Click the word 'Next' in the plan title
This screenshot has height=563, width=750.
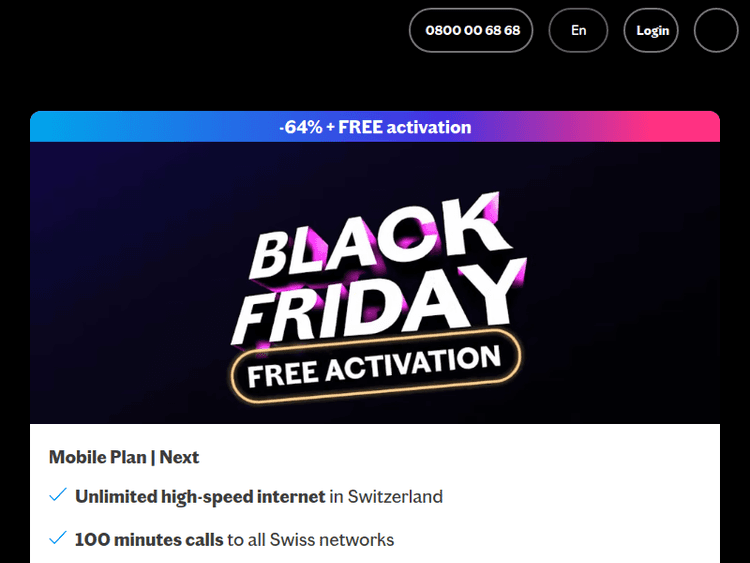point(180,457)
